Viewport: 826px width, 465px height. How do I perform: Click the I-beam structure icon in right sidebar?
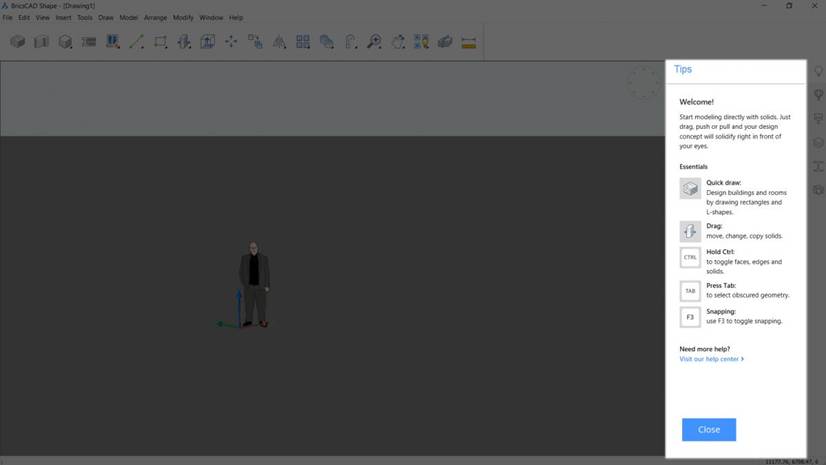[818, 166]
